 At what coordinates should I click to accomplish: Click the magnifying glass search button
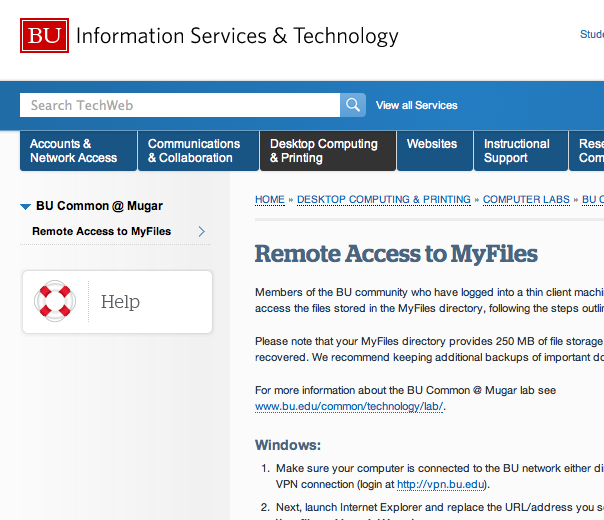pyautogui.click(x=353, y=105)
